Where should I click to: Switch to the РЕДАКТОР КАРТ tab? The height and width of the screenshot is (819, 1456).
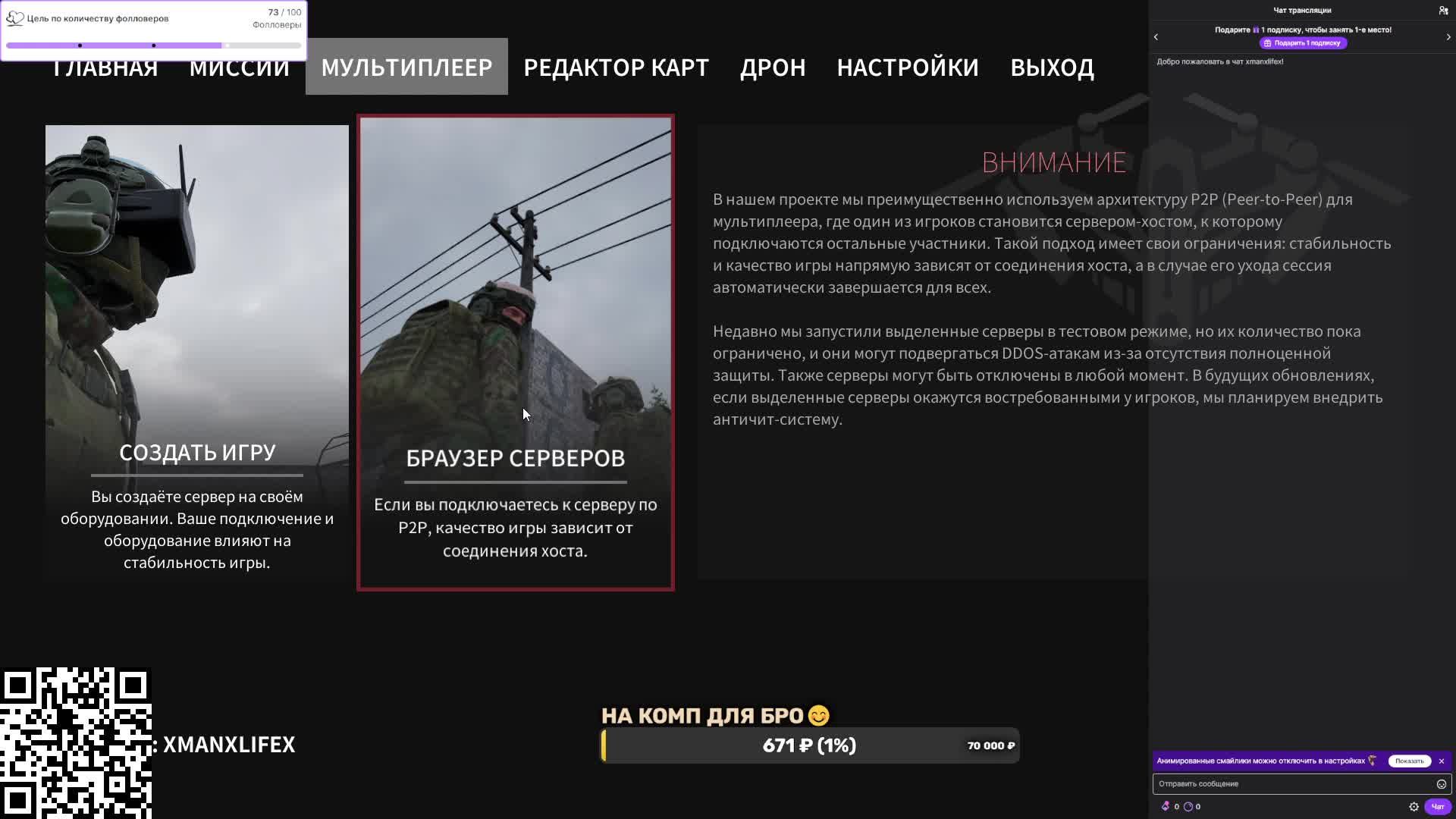(615, 67)
